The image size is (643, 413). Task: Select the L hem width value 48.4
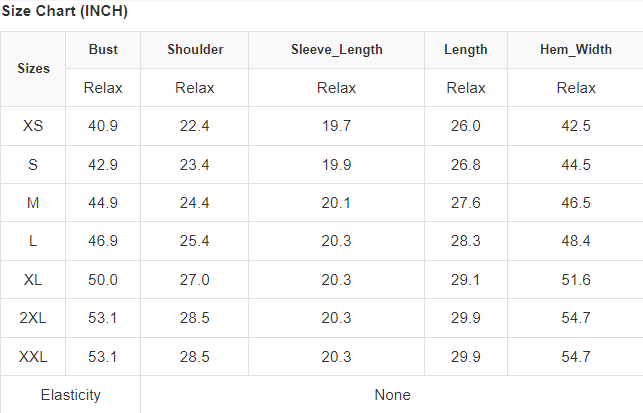(576, 241)
